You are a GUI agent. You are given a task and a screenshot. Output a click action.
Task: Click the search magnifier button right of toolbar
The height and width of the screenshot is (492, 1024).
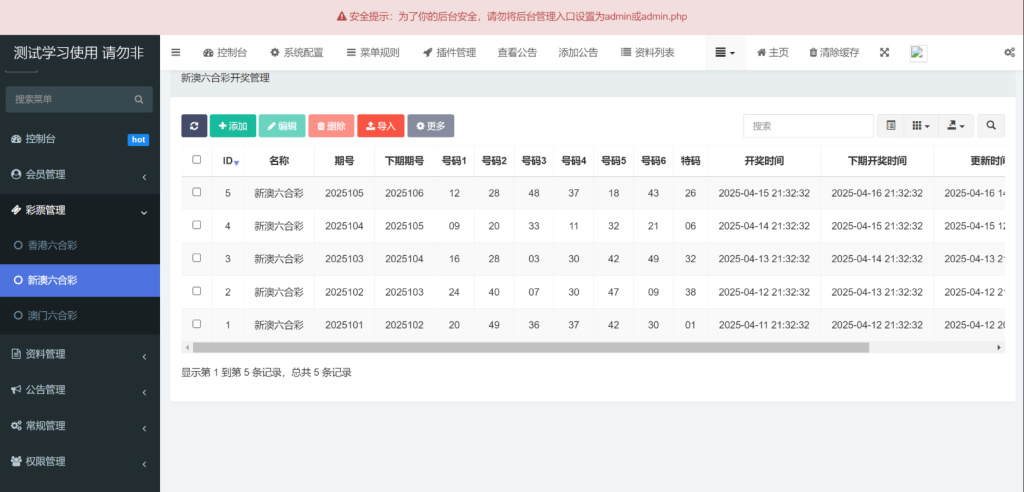point(991,126)
